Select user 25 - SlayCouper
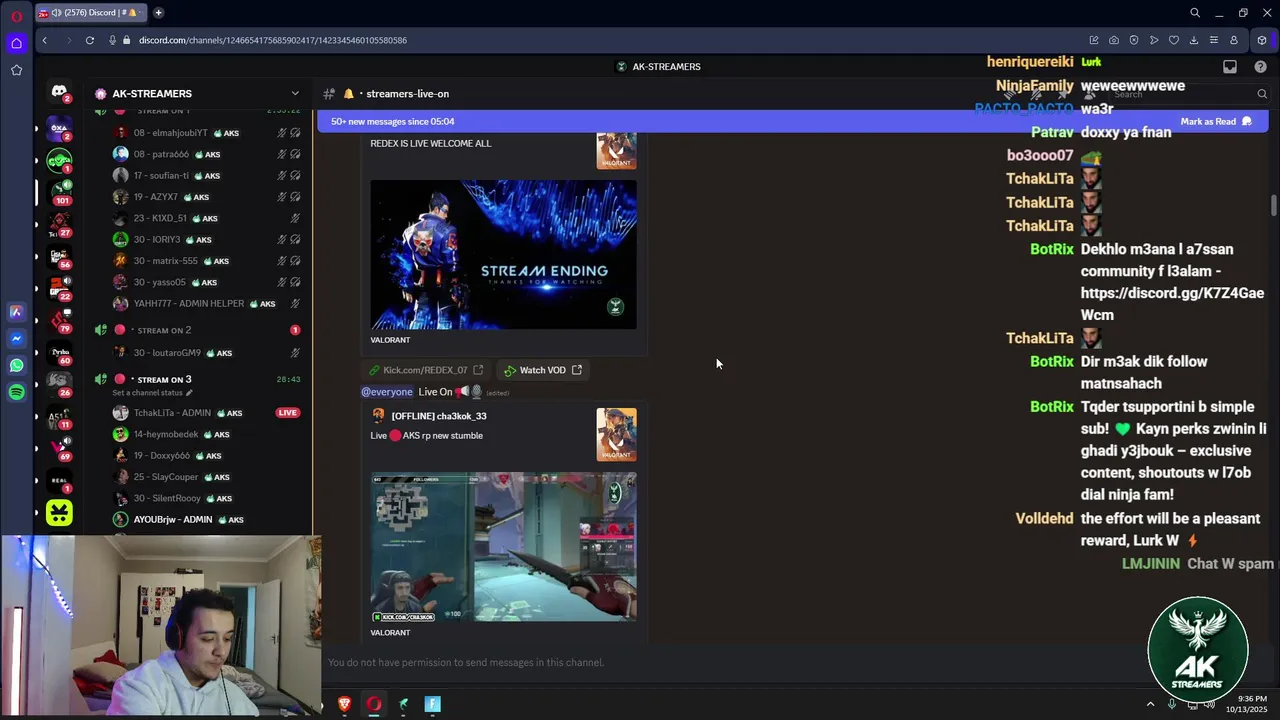Image resolution: width=1280 pixels, height=720 pixels. tap(208, 477)
